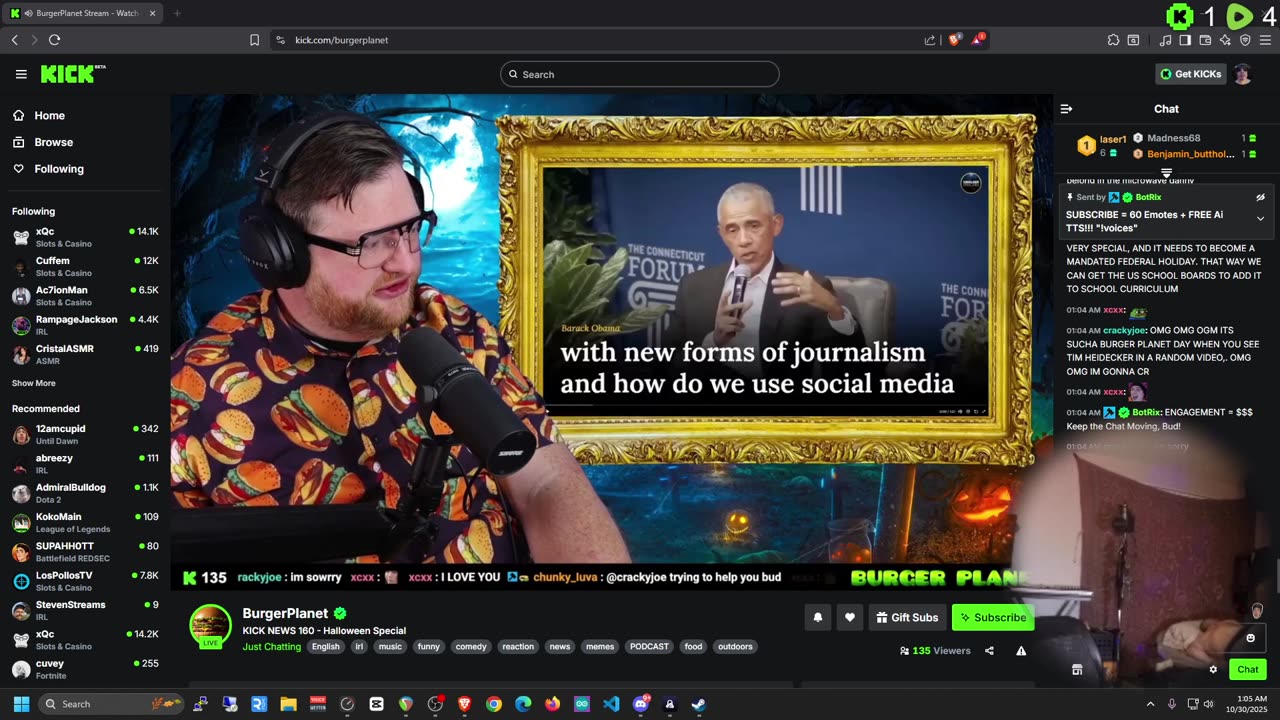Follow the channel with the heart icon
This screenshot has width=1280, height=720.
point(850,618)
